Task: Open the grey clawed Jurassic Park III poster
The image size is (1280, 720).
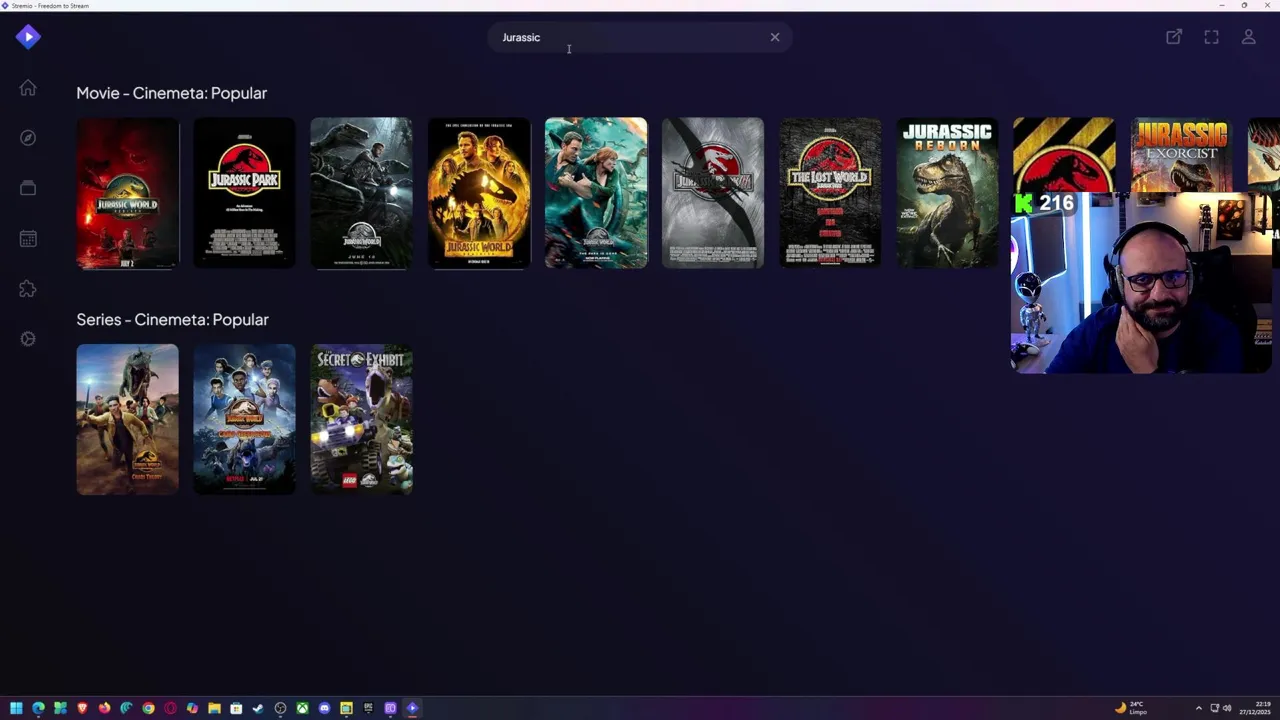Action: (x=713, y=193)
